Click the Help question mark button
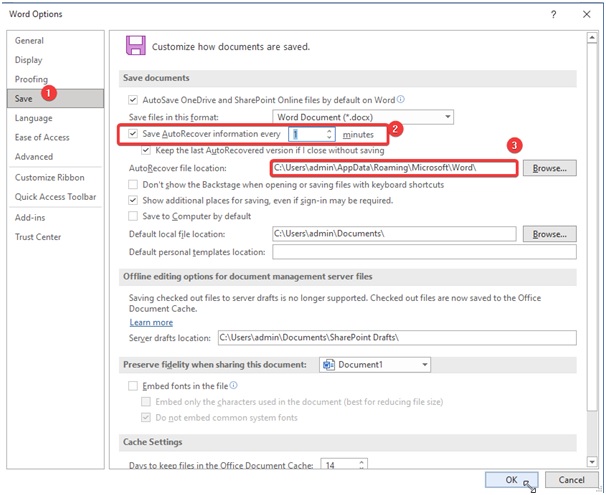The height and width of the screenshot is (495, 606). click(553, 14)
